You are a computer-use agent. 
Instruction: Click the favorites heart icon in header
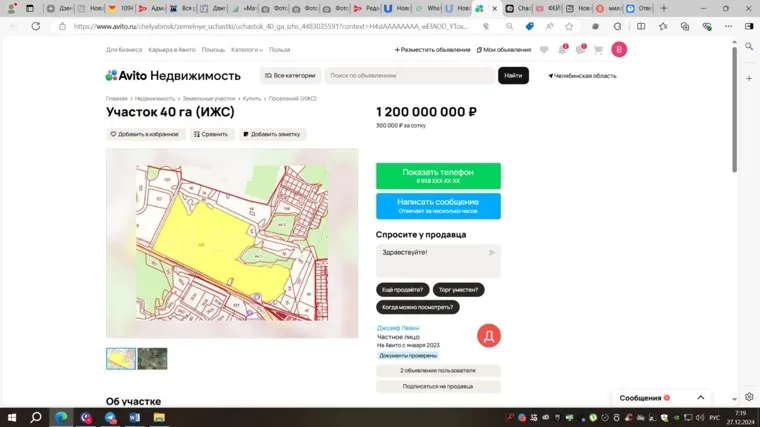point(544,49)
